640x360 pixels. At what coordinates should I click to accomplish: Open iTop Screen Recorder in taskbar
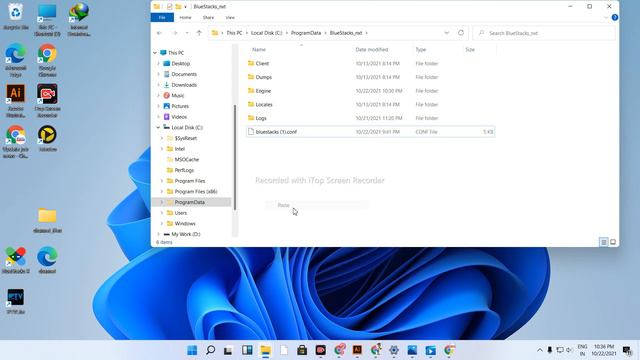point(320,350)
